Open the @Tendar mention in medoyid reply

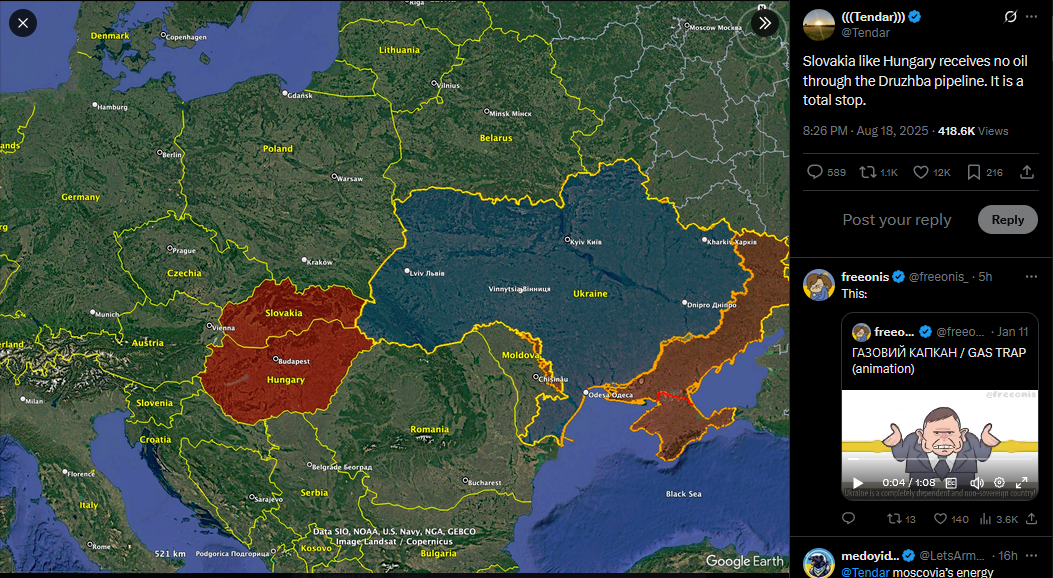point(865,572)
